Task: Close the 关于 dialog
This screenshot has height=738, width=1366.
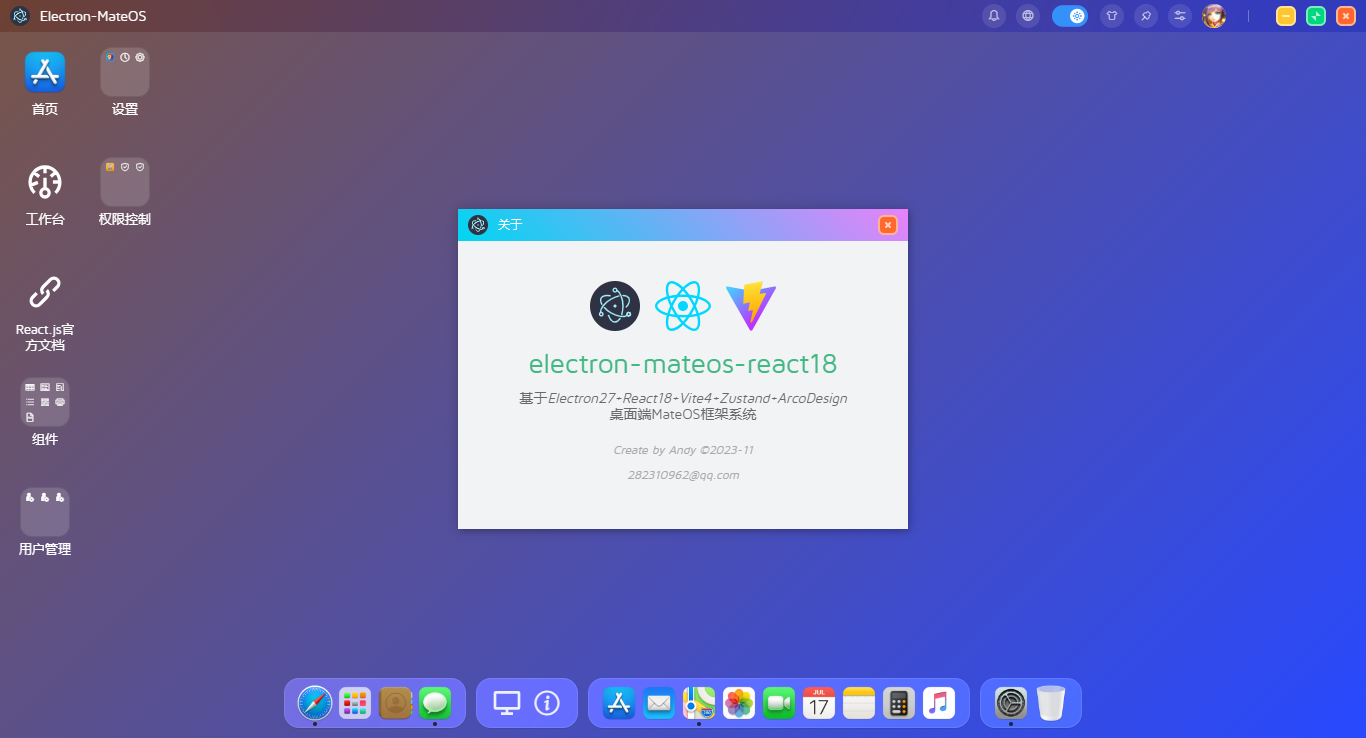Action: pyautogui.click(x=888, y=225)
